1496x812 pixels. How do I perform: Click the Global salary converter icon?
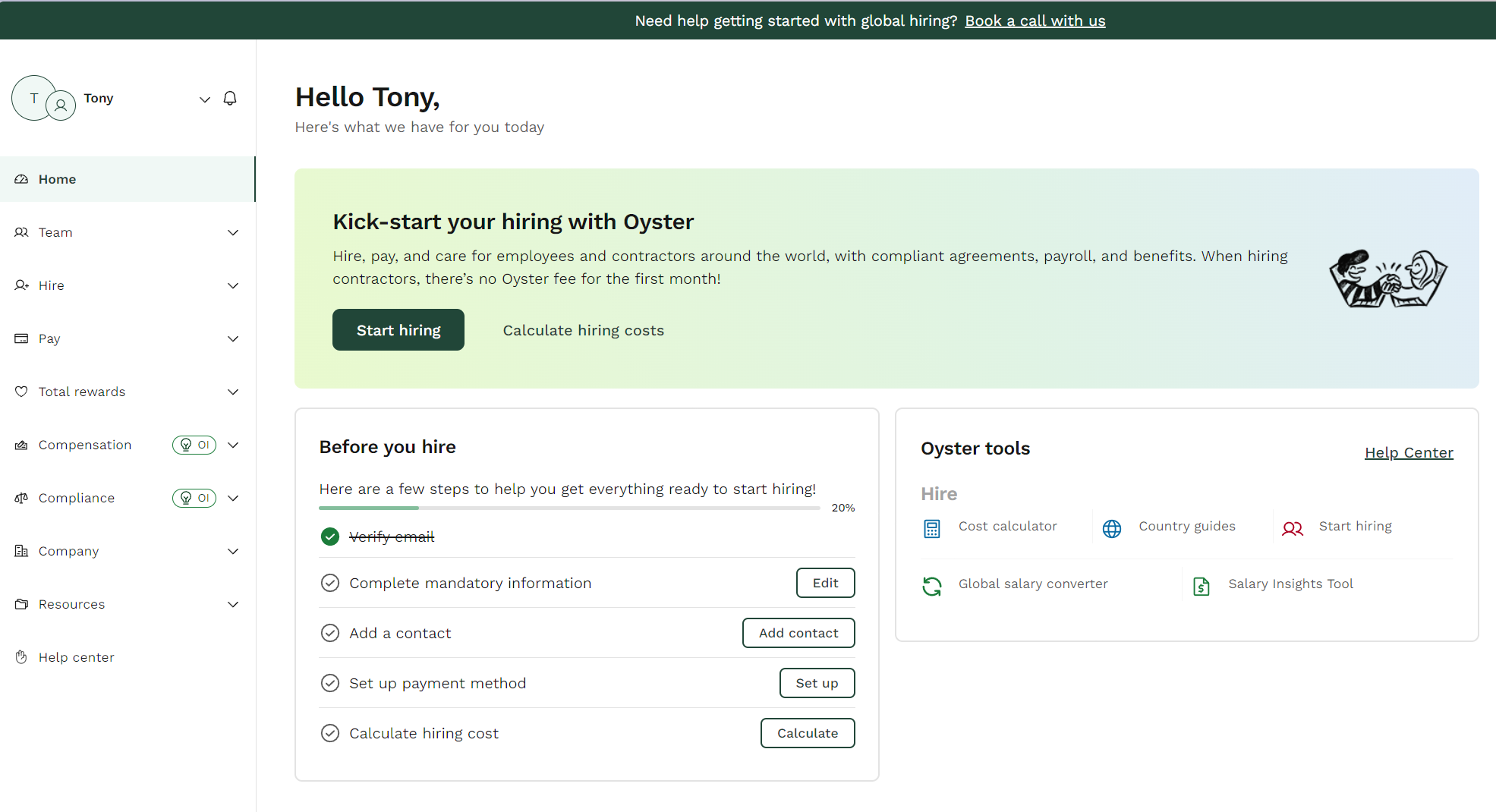tap(932, 586)
